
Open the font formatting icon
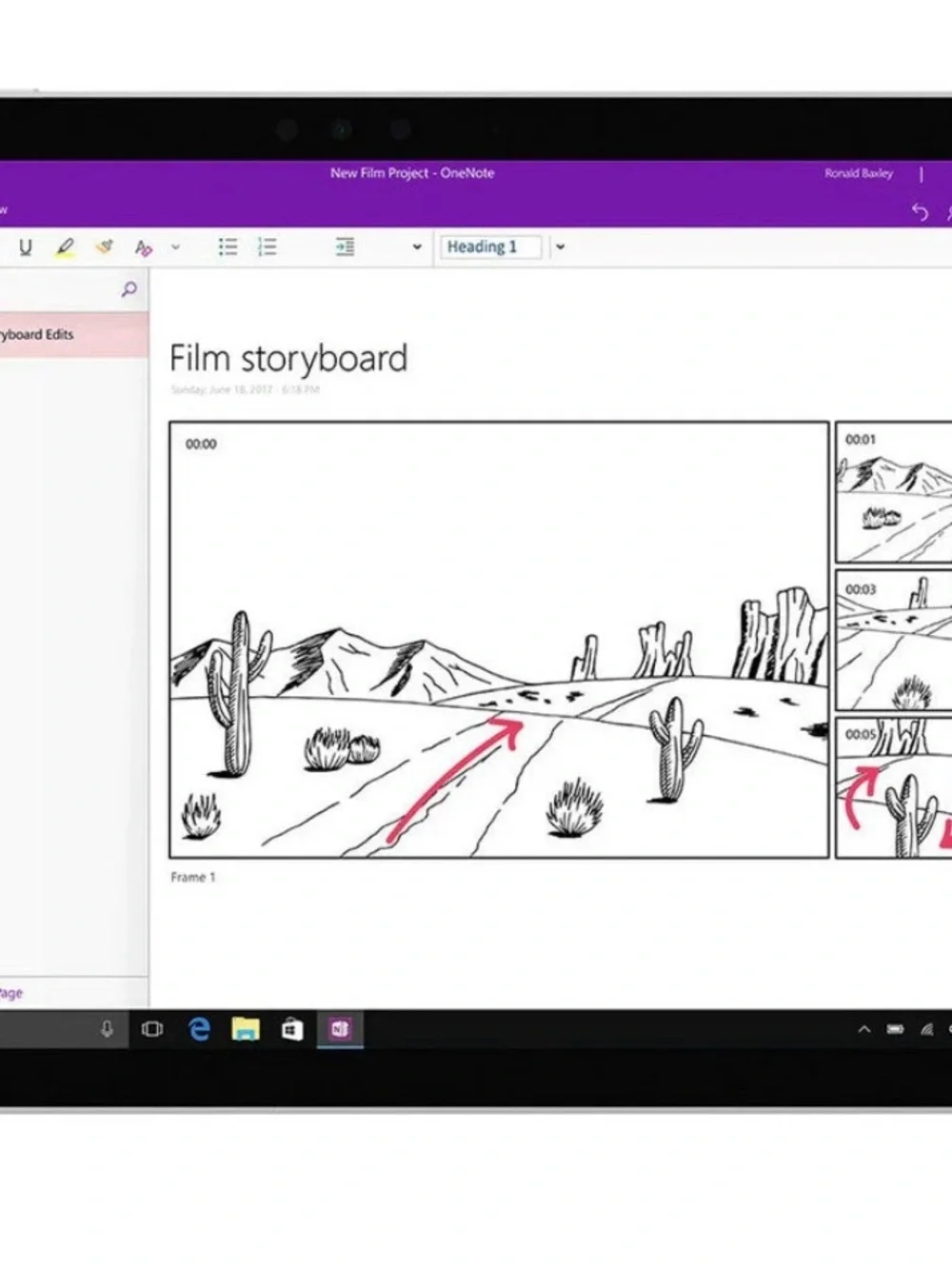[143, 248]
